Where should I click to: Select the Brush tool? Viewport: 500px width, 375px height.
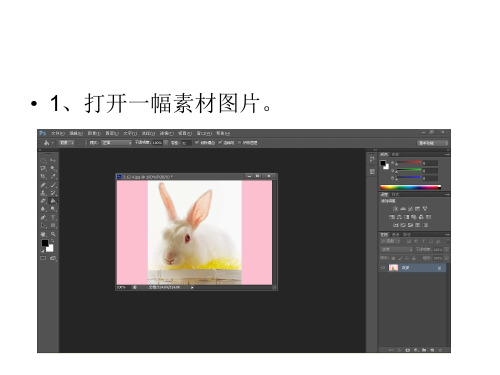pos(53,185)
